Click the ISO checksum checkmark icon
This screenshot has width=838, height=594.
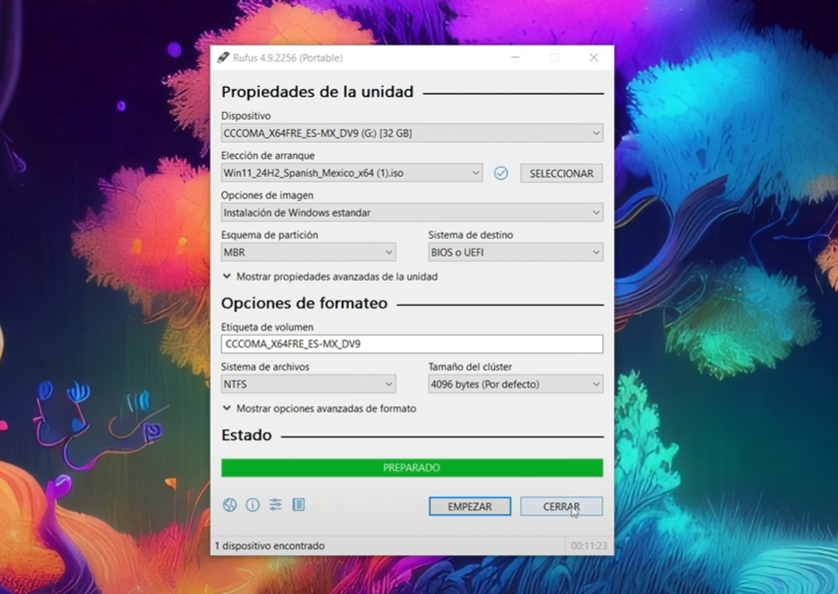pos(501,173)
